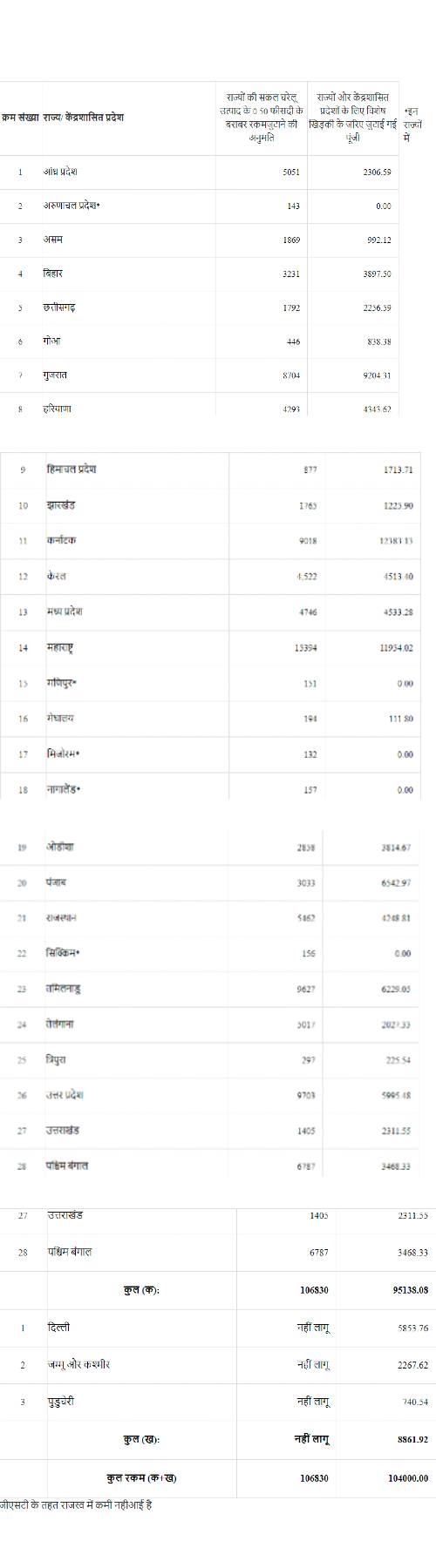Select the "हिमाचल प्रदेश" row name
Screen dimensions: 436x1568
click(x=72, y=470)
